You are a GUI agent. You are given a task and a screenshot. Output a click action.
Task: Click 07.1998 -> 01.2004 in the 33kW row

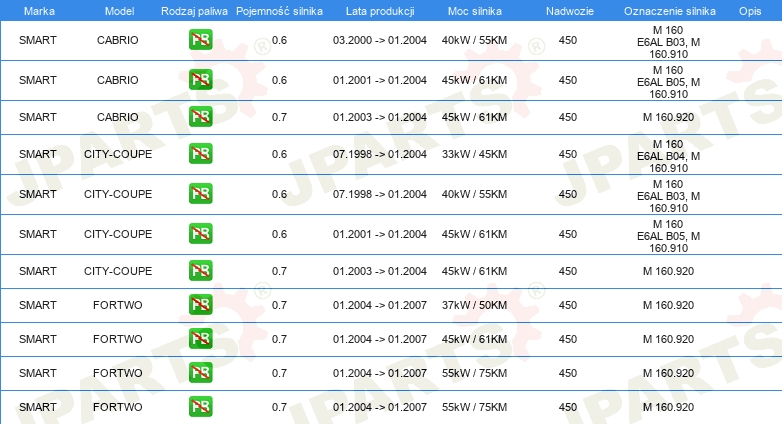(x=380, y=154)
